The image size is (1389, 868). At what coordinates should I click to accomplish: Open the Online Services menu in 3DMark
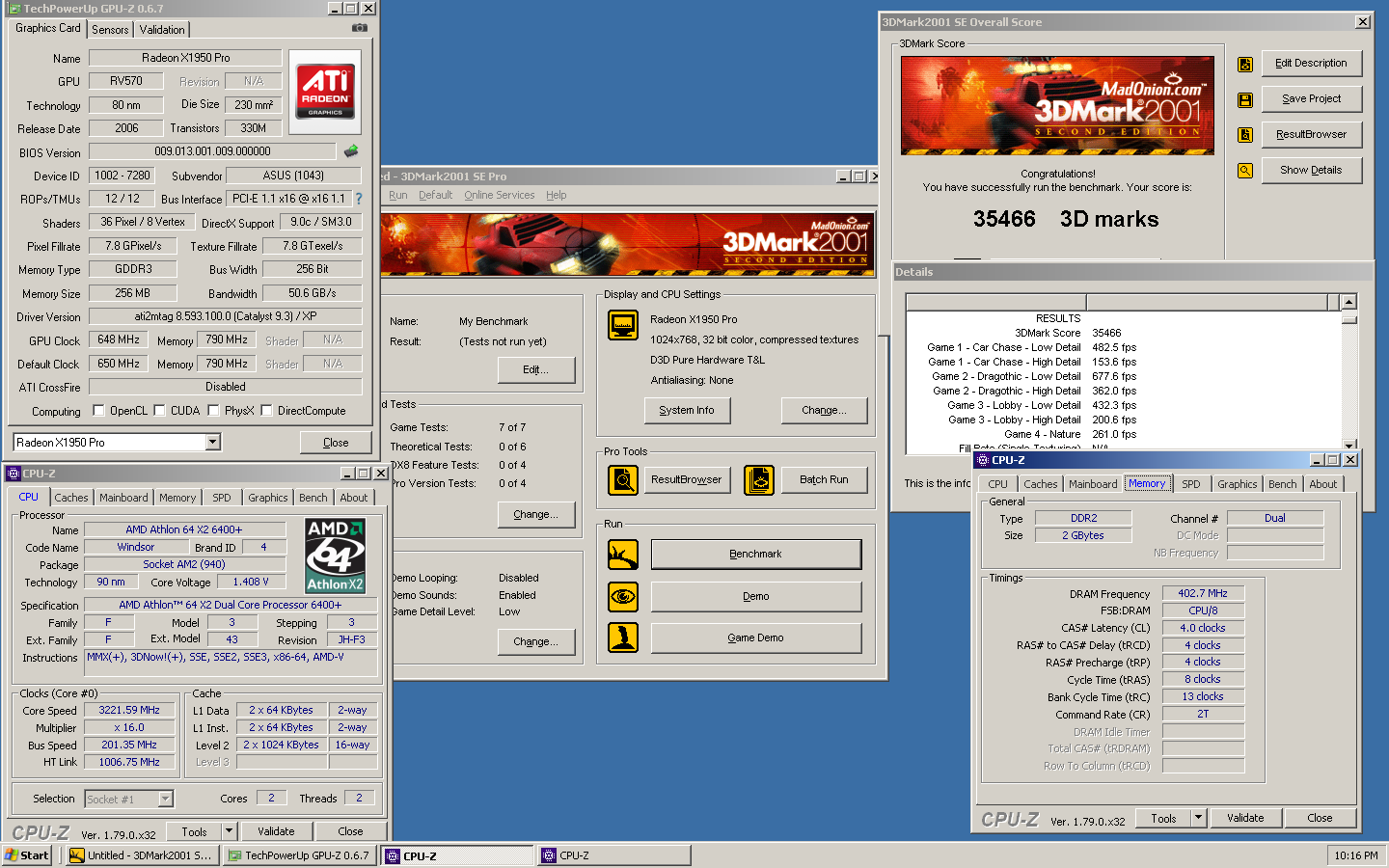[x=499, y=195]
